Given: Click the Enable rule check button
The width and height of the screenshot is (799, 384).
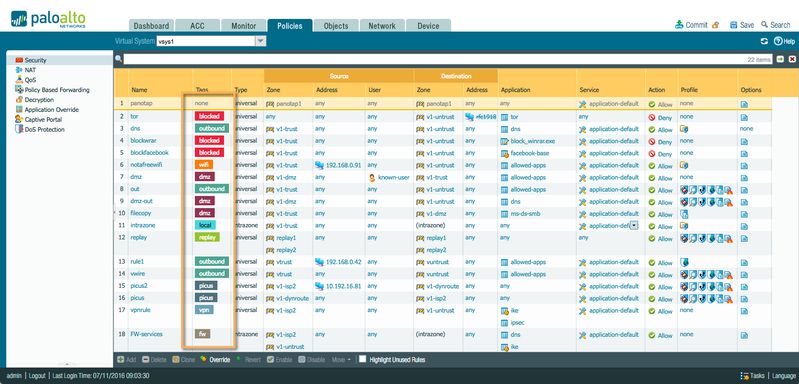Looking at the screenshot, I should [271, 360].
